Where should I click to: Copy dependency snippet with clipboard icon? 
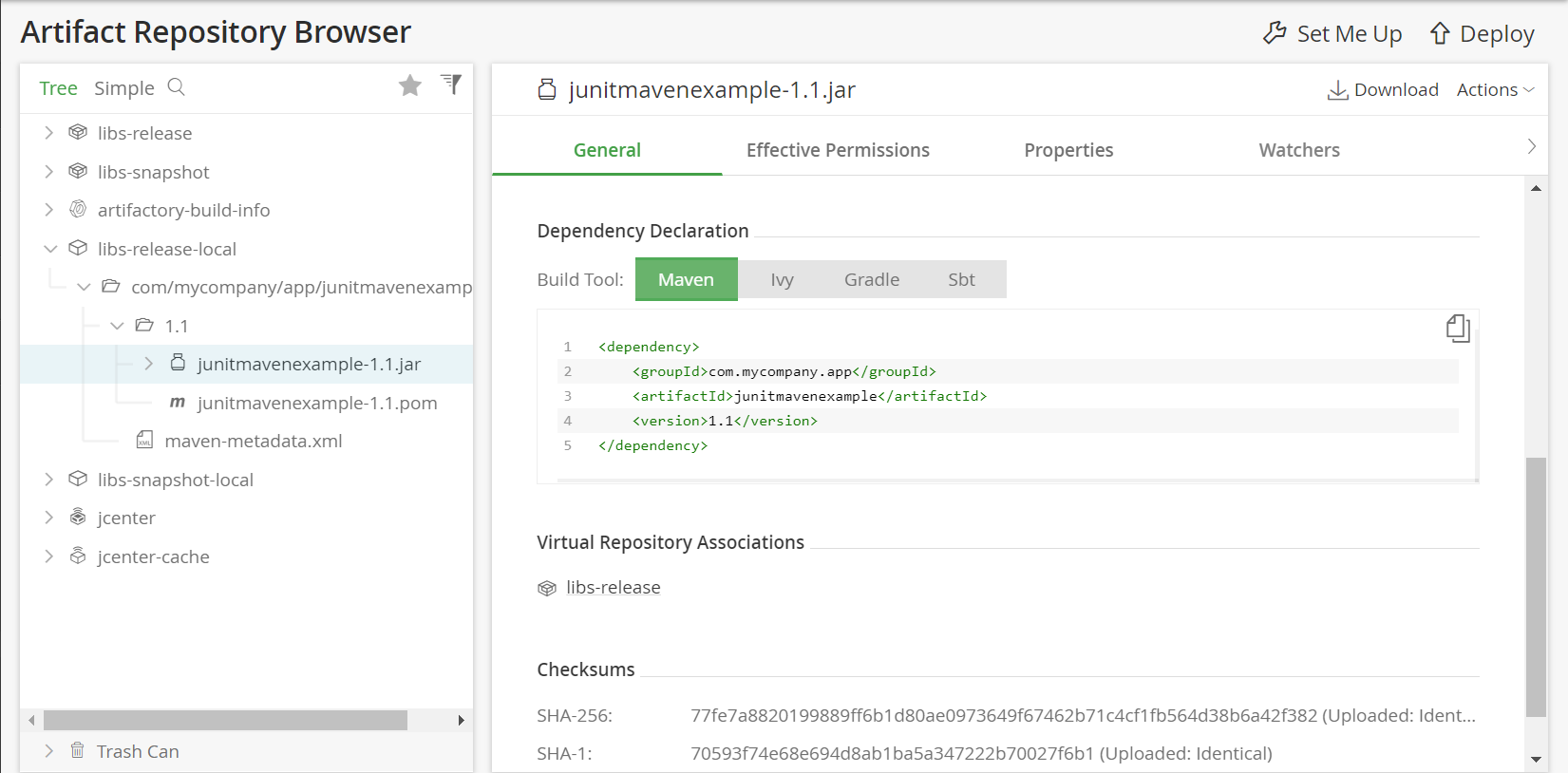click(x=1457, y=329)
